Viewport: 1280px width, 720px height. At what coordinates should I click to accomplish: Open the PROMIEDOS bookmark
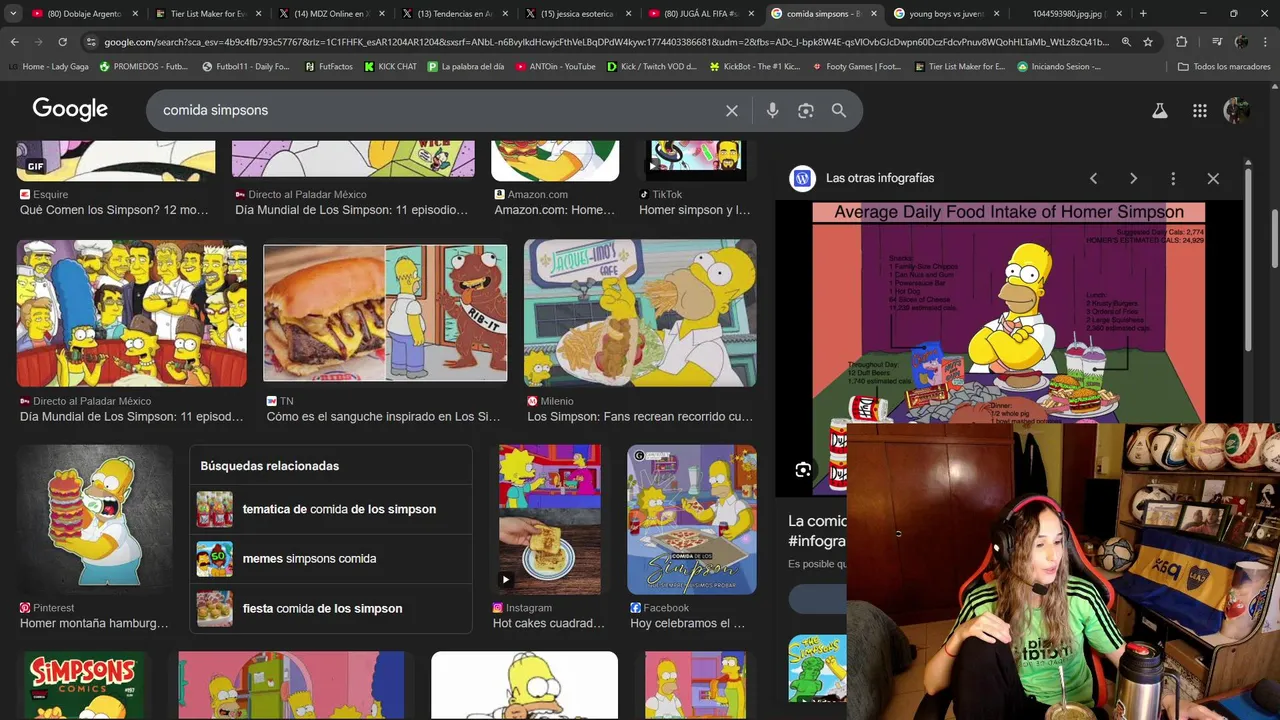point(143,66)
